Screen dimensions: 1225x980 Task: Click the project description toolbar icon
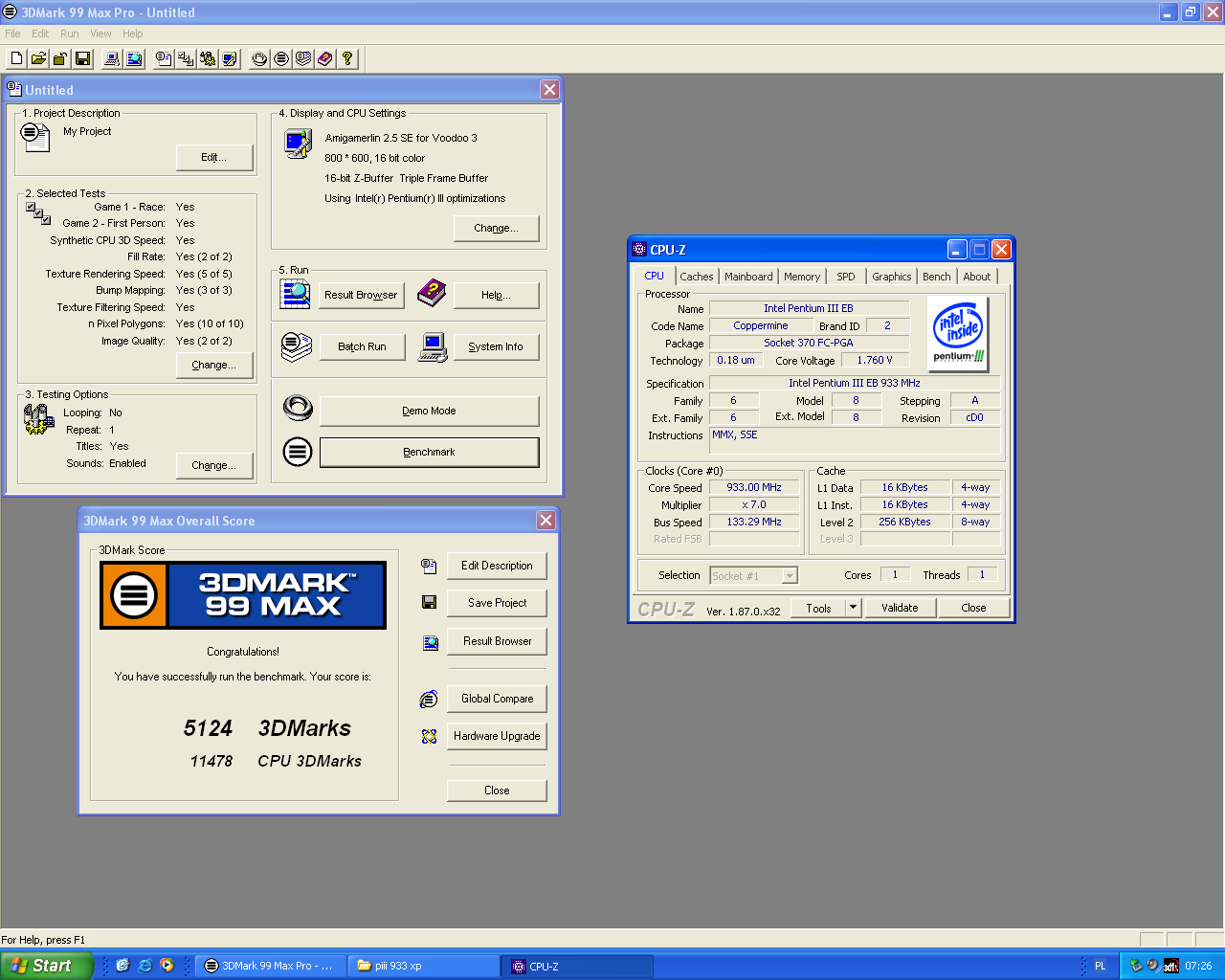pos(164,58)
